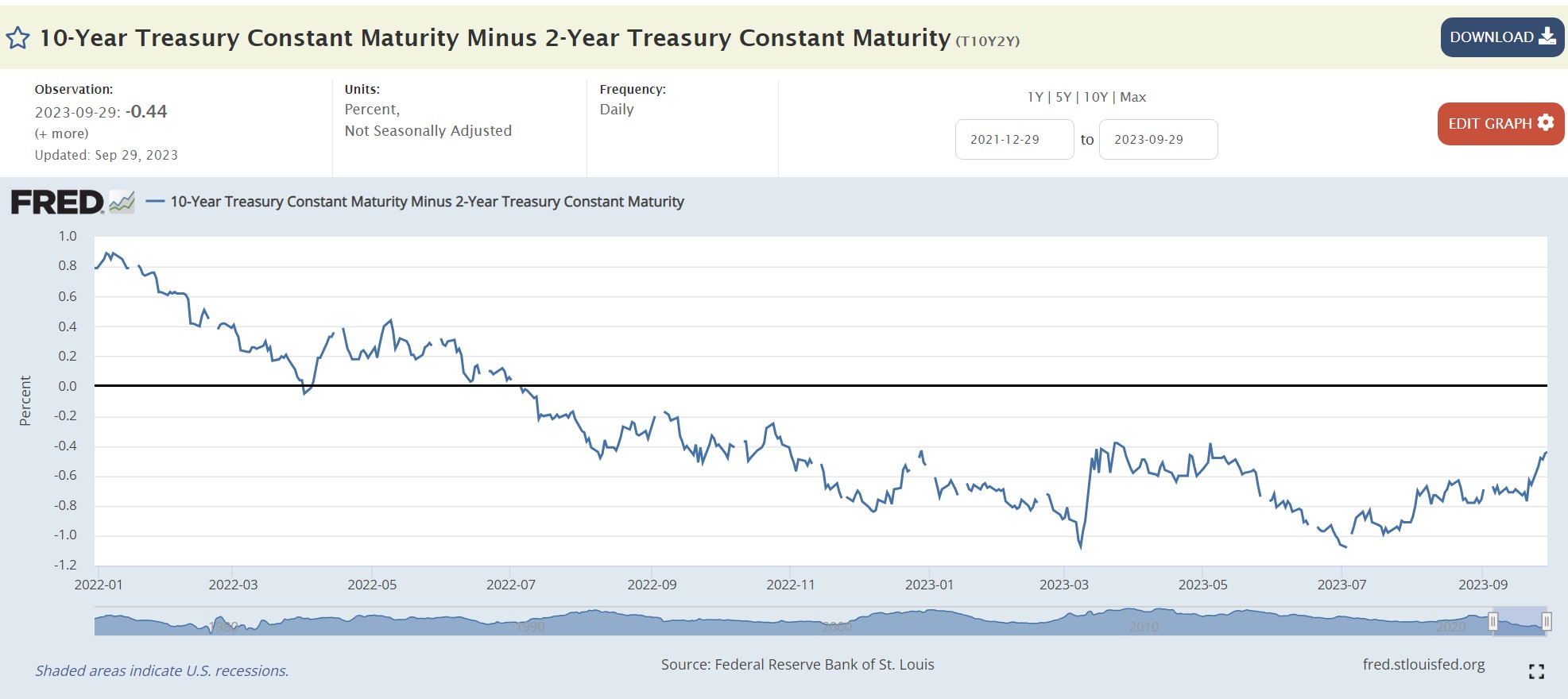
Task: Expand the (+ more) observations link
Action: (x=61, y=133)
